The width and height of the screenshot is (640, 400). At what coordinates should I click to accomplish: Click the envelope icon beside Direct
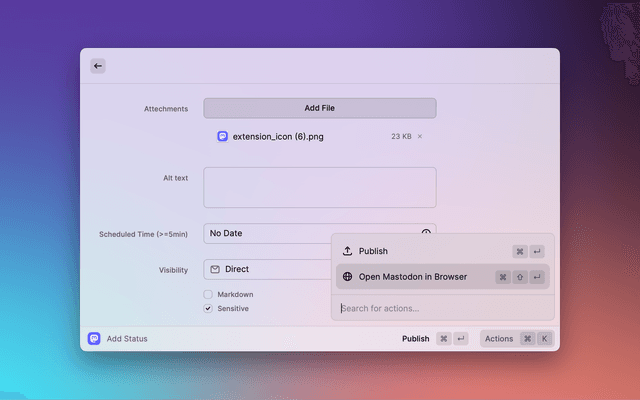(x=215, y=269)
